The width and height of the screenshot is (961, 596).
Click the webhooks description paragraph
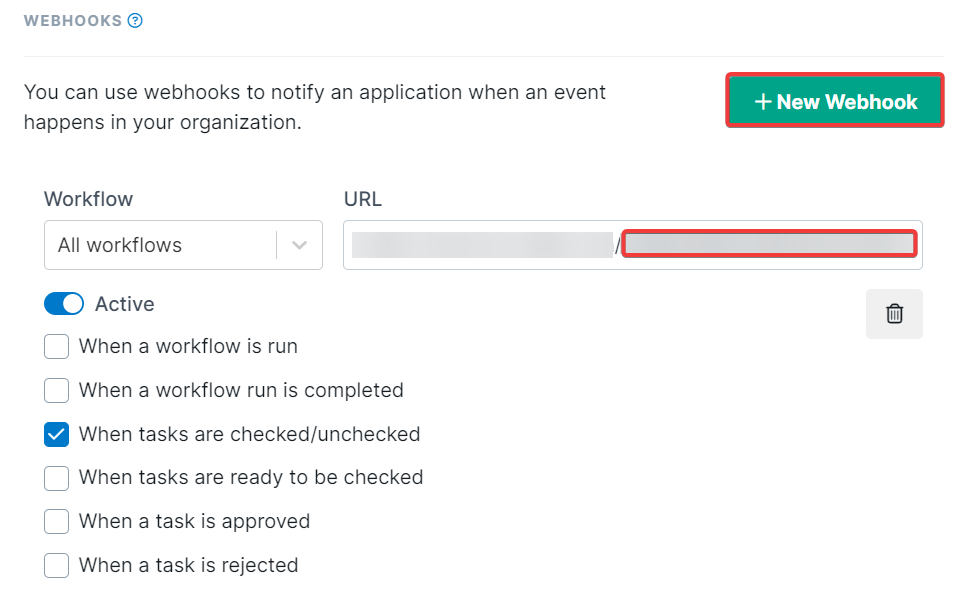point(315,108)
